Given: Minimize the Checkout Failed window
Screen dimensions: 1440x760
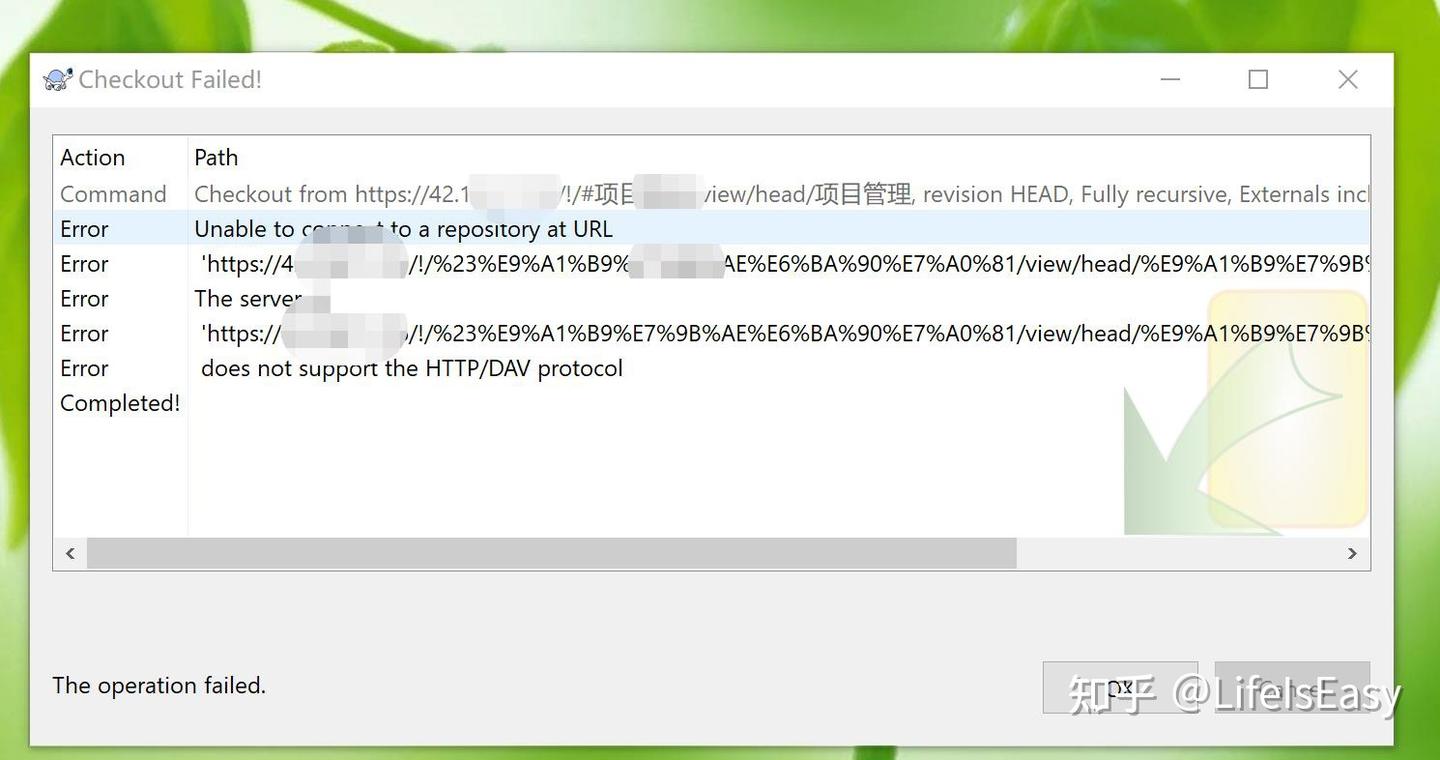Looking at the screenshot, I should [x=1170, y=80].
